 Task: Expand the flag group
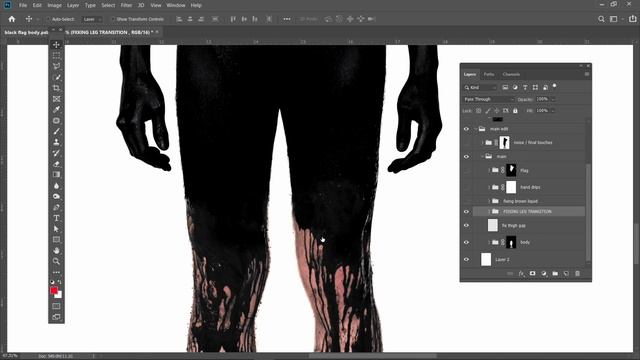tap(489, 170)
